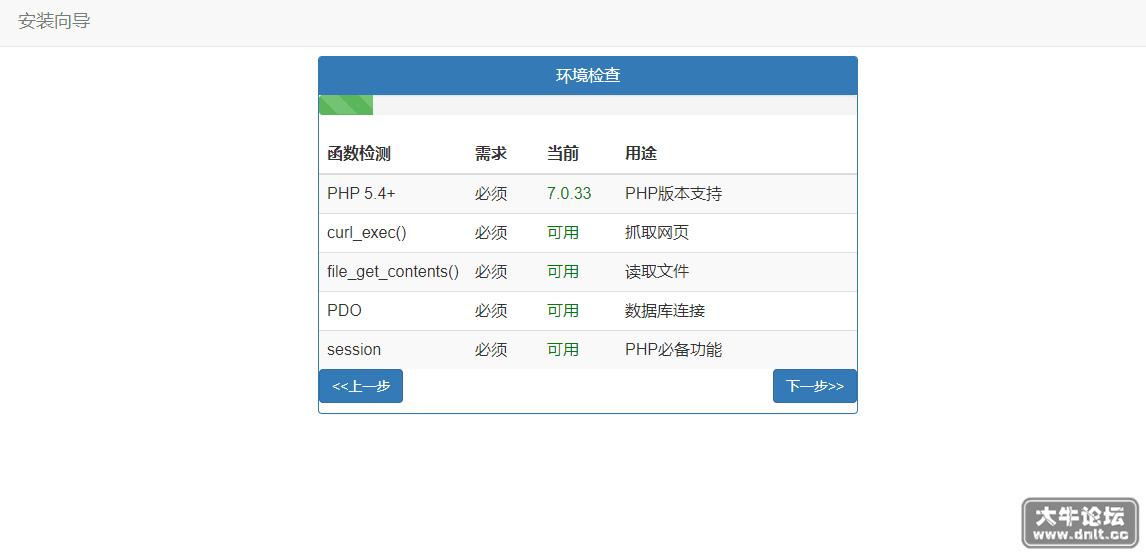Viewport: 1146px width, 555px height.
Task: Click the 读取文件 description
Action: (657, 272)
